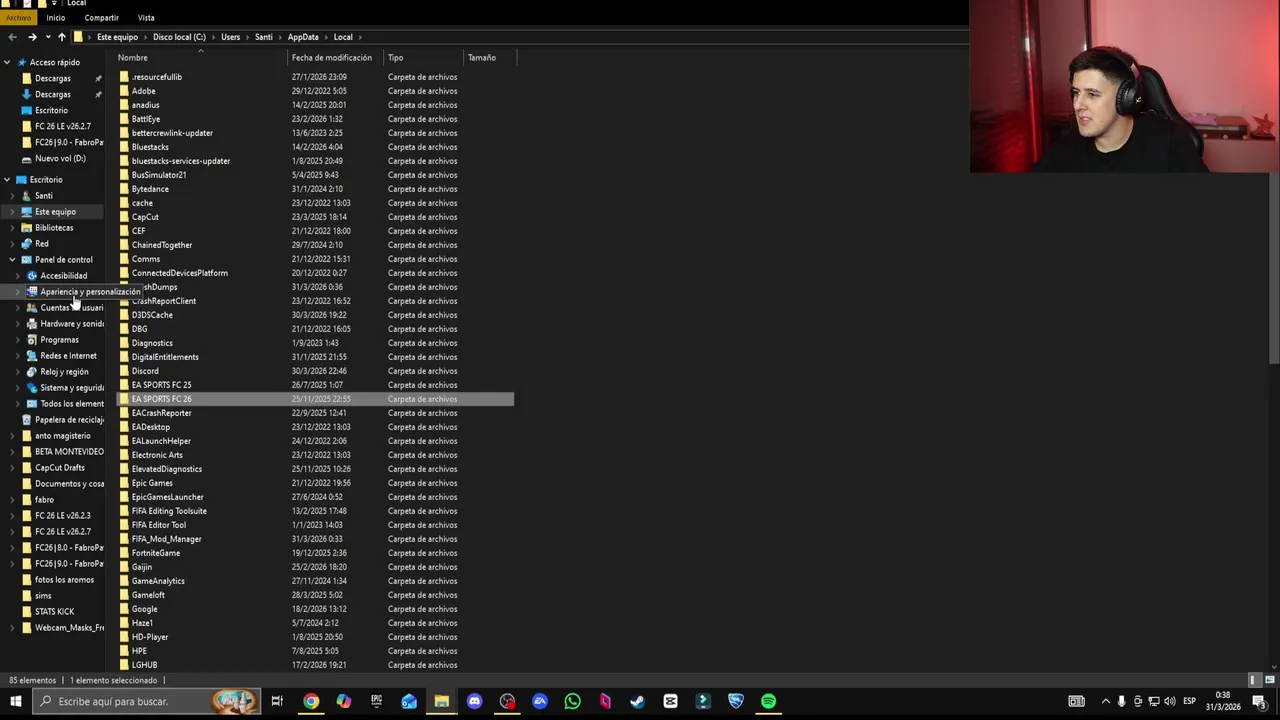Go back with the Explorer back arrow
Viewport: 1280px width, 720px height.
[x=12, y=37]
